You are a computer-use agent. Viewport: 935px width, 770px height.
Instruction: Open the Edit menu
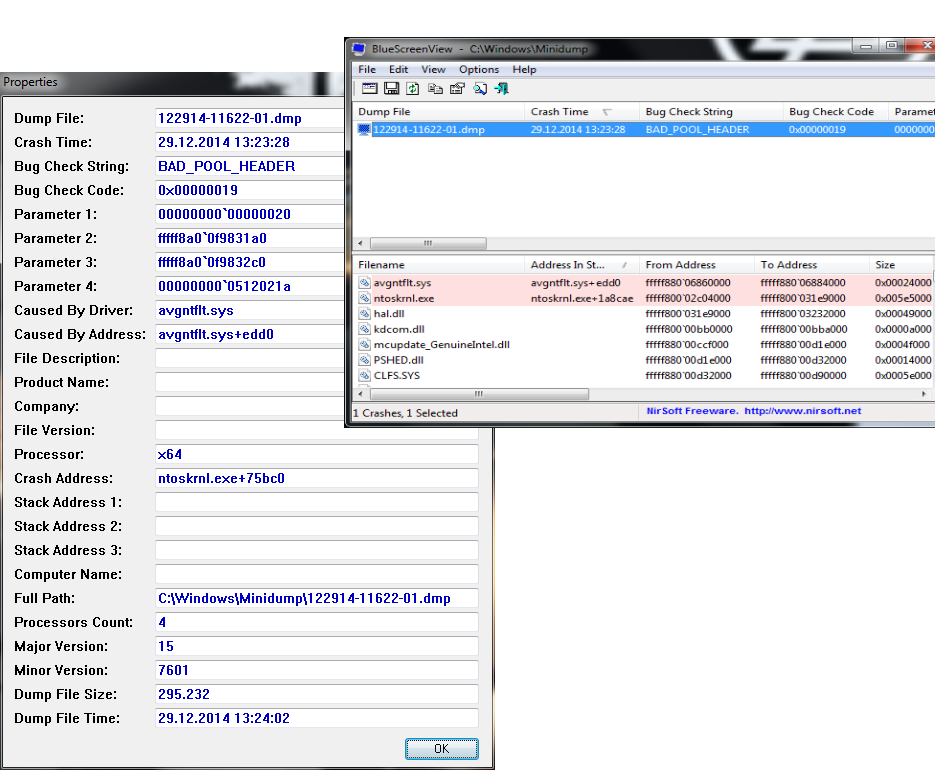coord(398,69)
